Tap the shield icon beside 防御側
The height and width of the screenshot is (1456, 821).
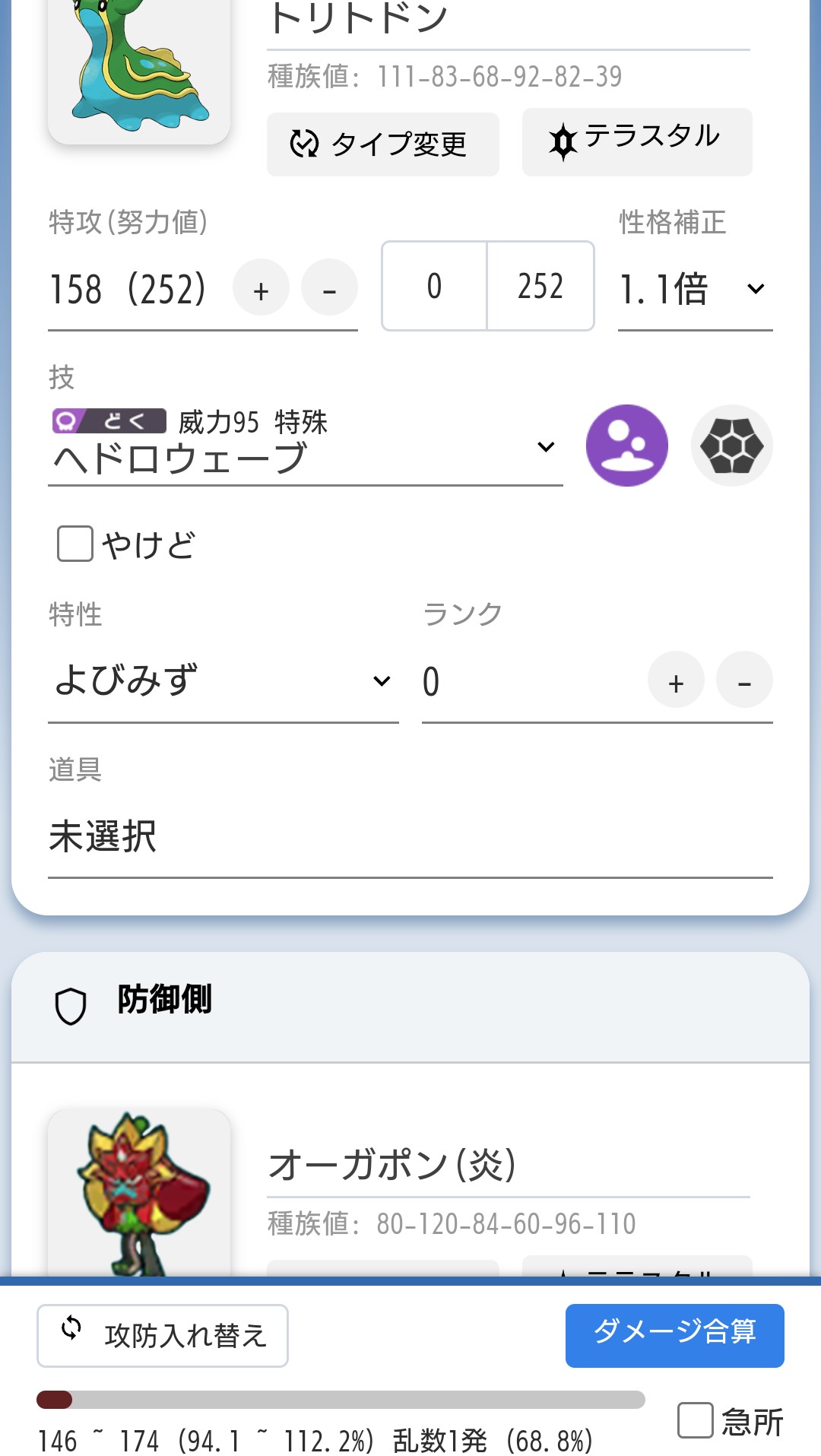pos(71,1007)
